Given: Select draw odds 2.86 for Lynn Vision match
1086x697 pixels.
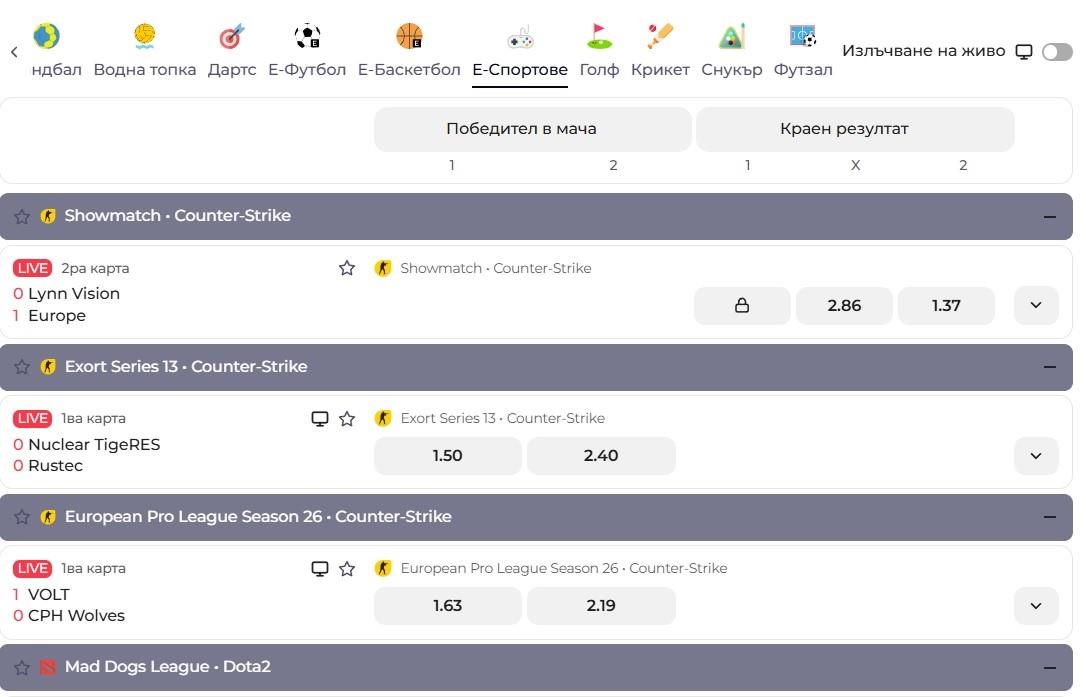Looking at the screenshot, I should (844, 306).
